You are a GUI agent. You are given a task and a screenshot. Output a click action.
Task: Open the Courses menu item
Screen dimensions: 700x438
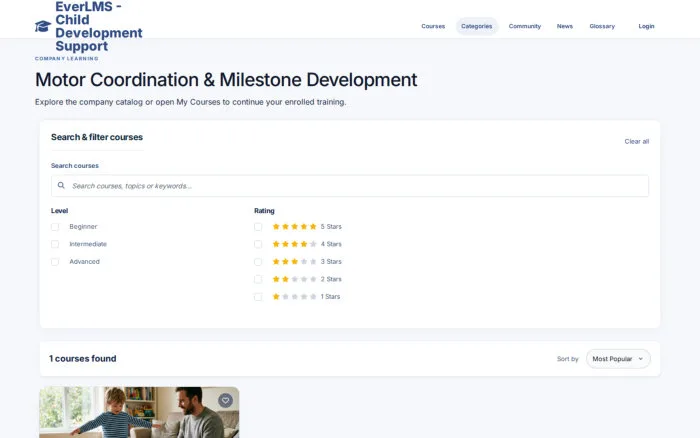433,26
